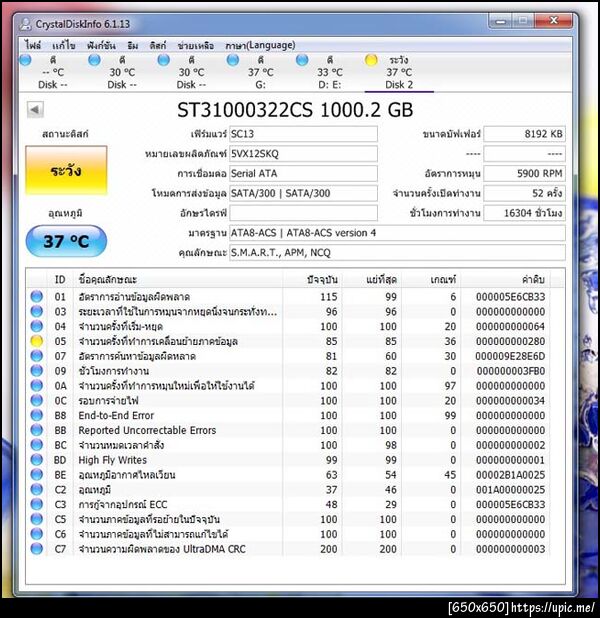
Task: Select raw value 000000000280 in row 05
Action: [511, 341]
